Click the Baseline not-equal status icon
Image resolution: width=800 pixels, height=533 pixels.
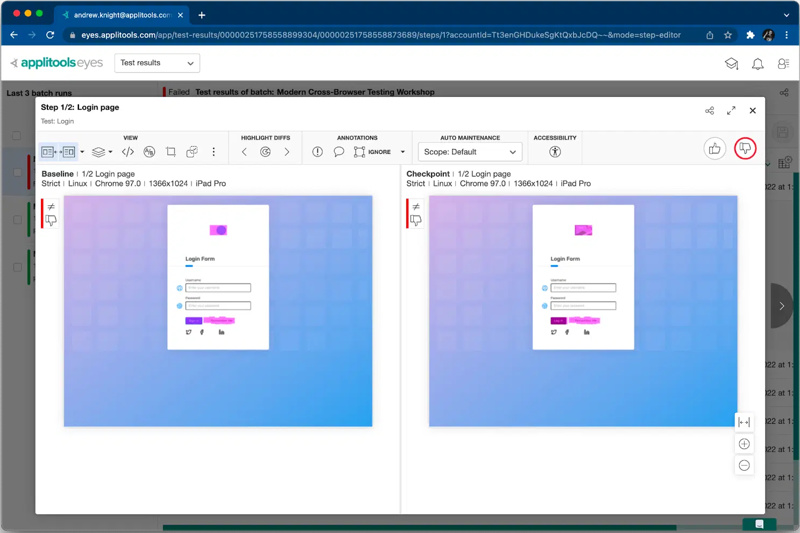pos(51,207)
